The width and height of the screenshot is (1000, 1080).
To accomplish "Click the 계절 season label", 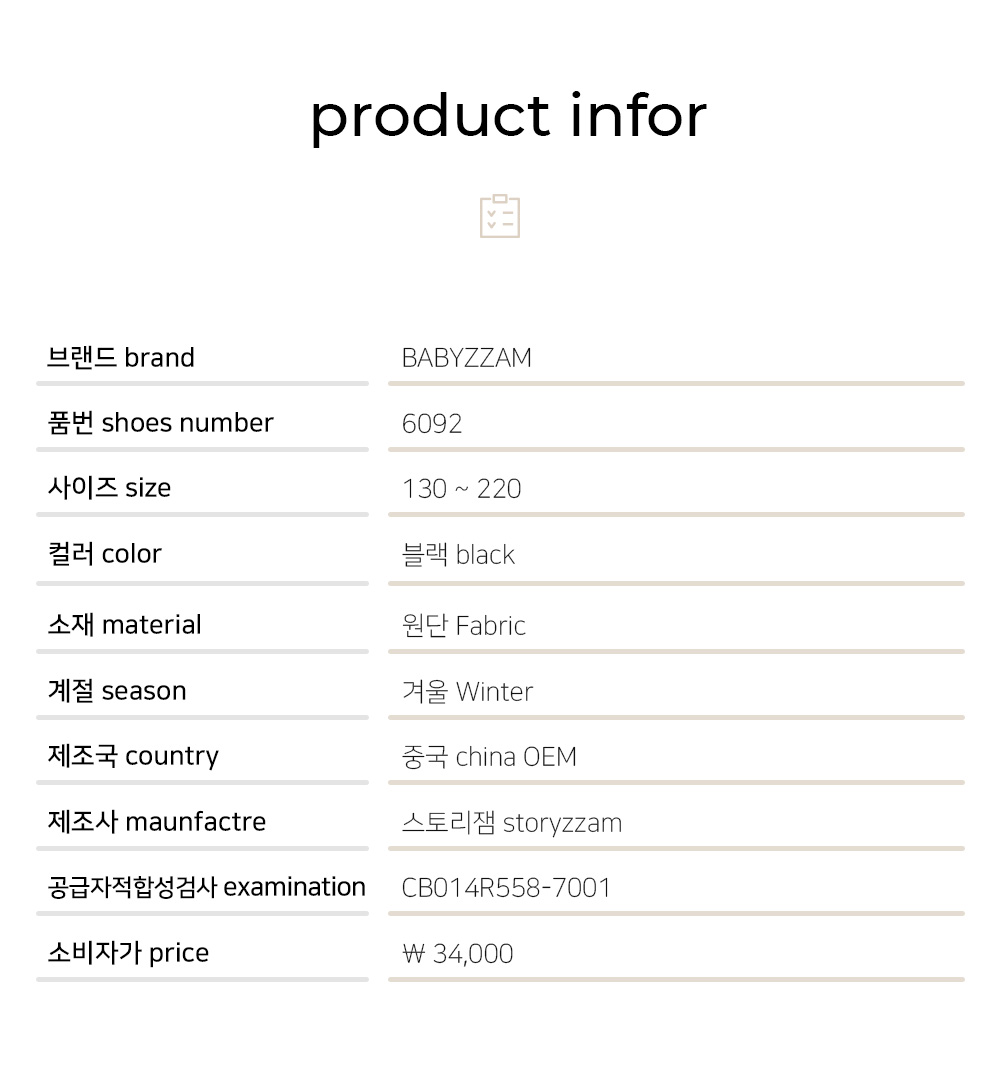I will (x=116, y=691).
